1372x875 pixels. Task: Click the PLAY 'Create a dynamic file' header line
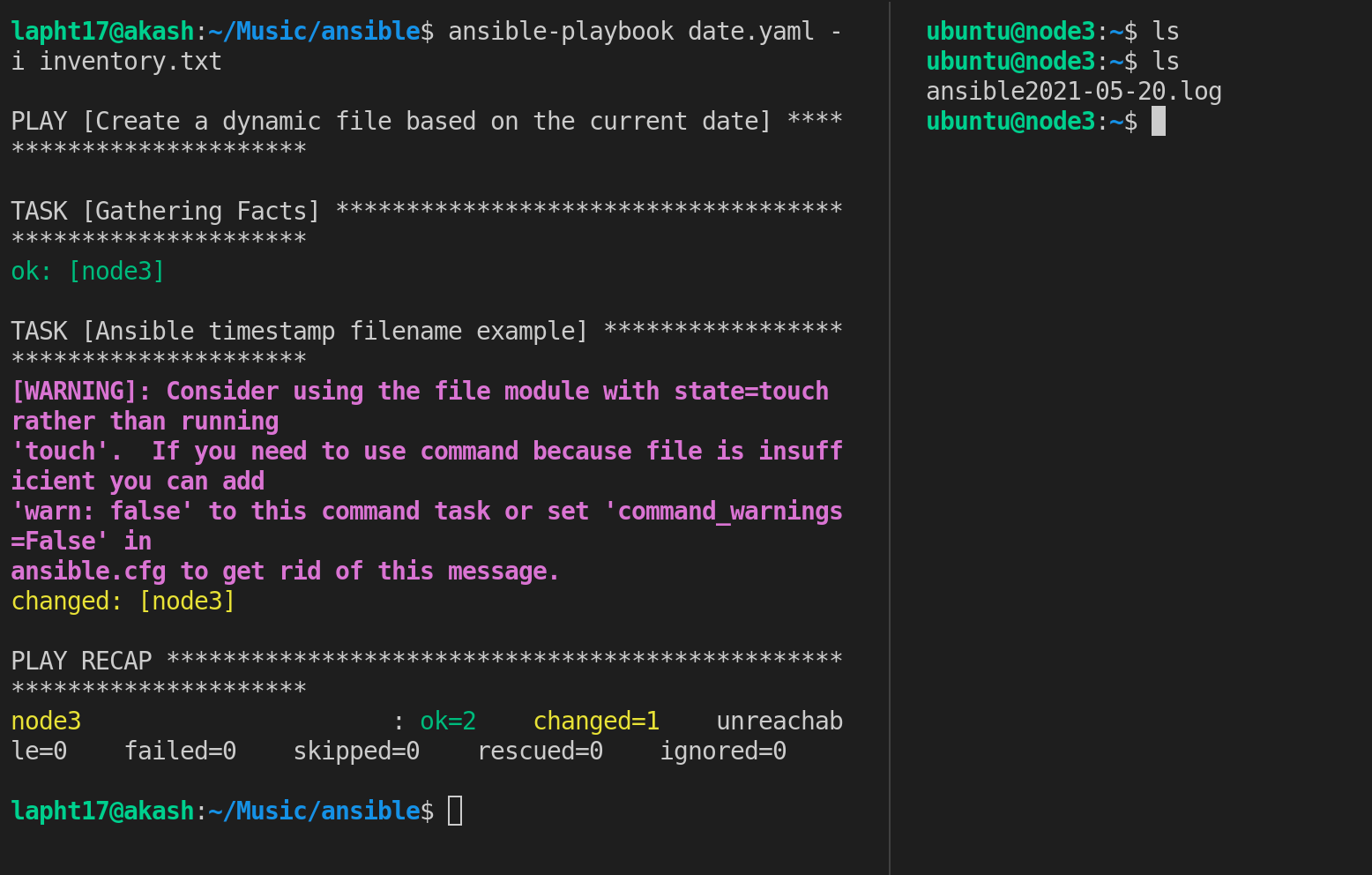click(427, 122)
